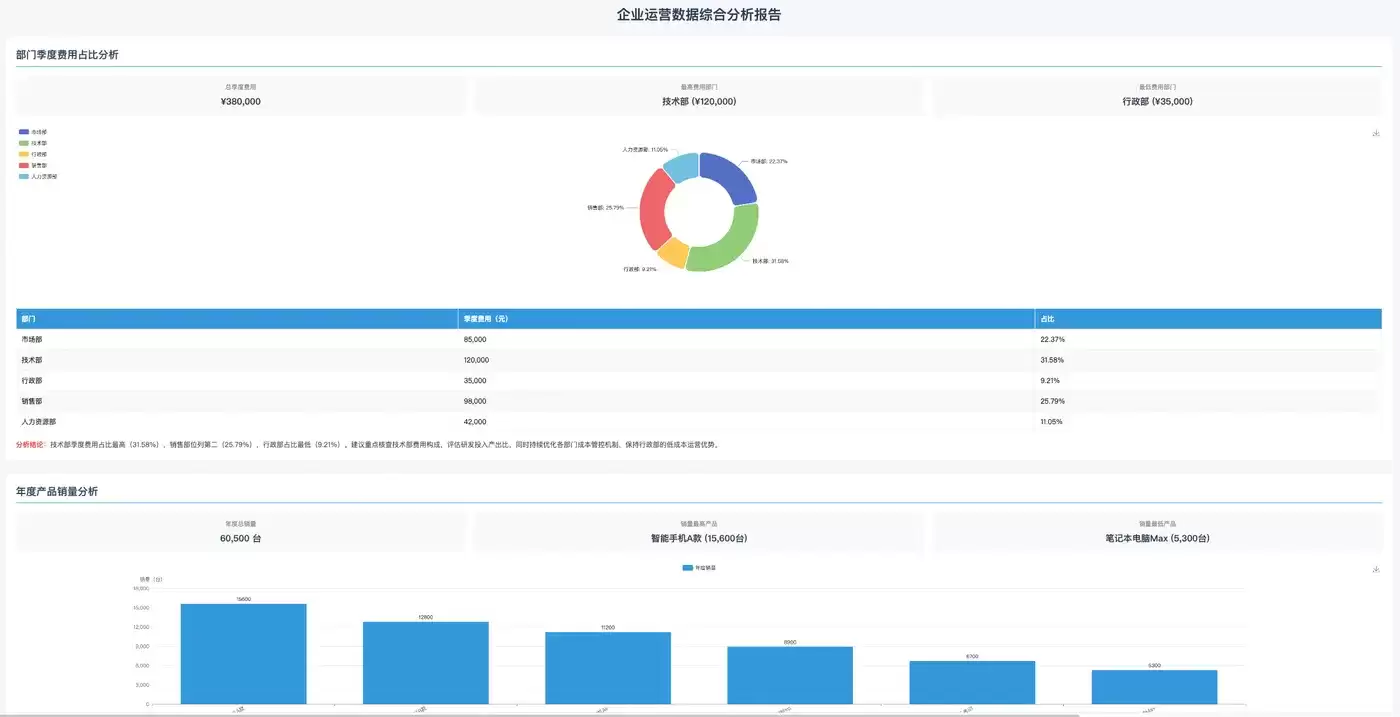Toggle 行政部 series in pie legend
Screen dimensions: 1400x717
(x=32, y=154)
